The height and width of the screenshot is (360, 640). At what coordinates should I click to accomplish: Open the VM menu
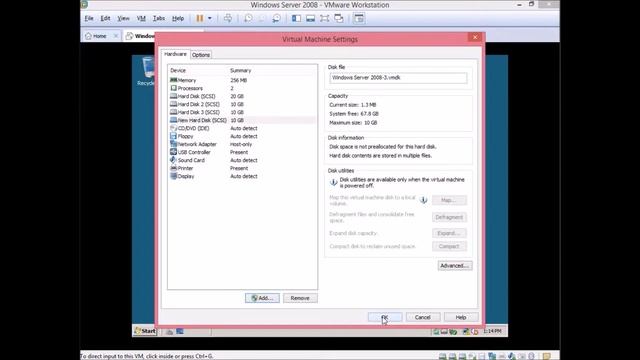(141, 18)
